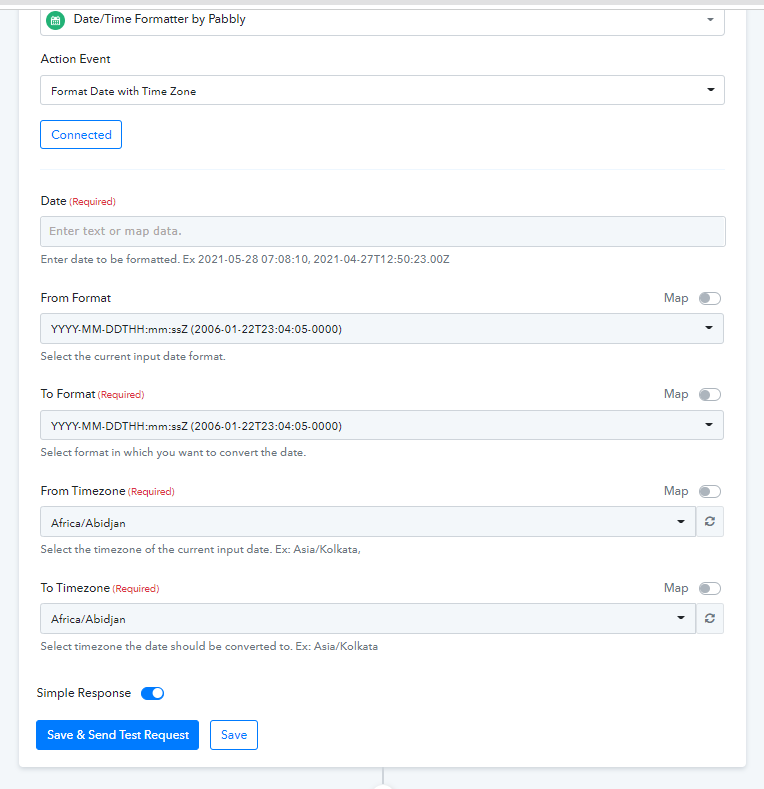
Task: Toggle Map switch for To Format
Action: pos(710,394)
